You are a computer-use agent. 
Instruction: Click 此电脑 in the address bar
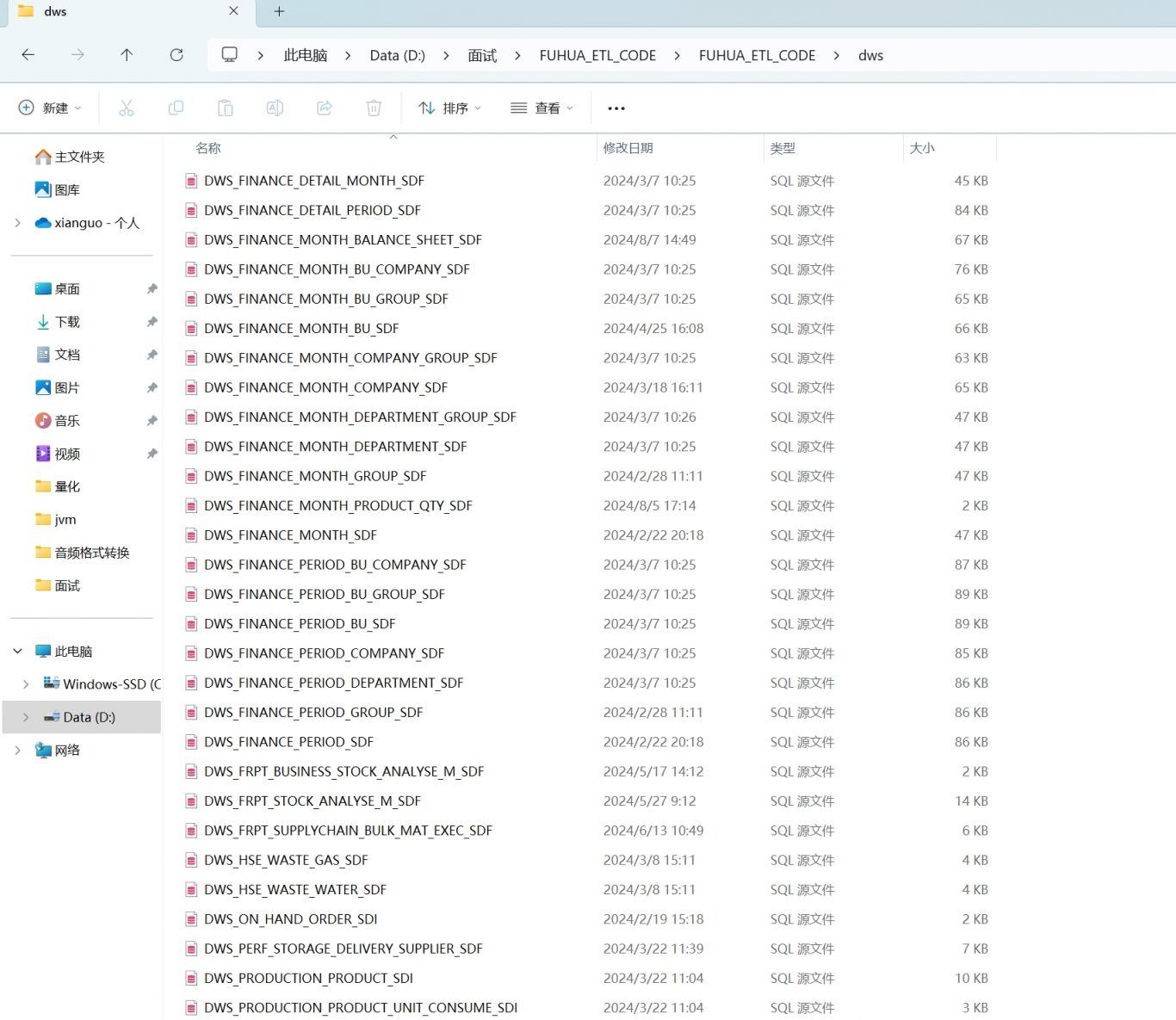(x=306, y=55)
